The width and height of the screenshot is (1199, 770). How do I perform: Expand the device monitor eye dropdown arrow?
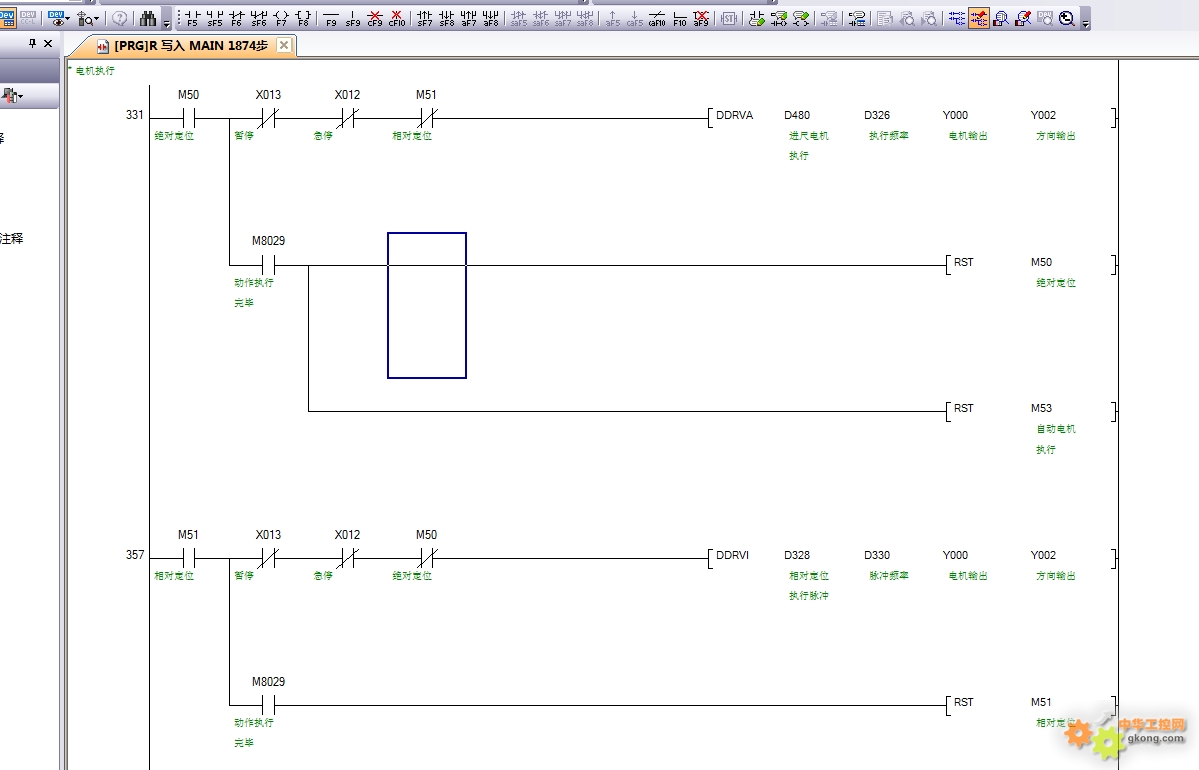pos(68,19)
